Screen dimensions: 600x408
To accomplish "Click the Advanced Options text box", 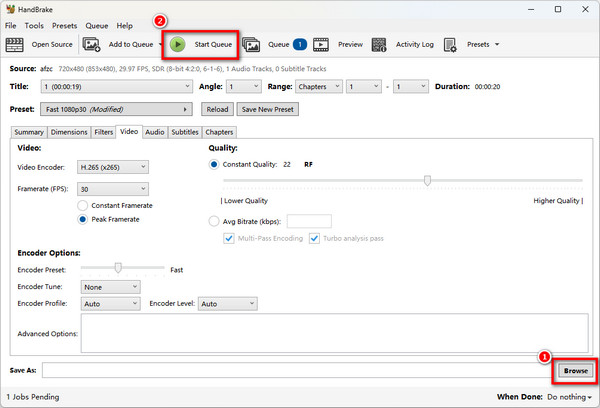I will [x=334, y=333].
